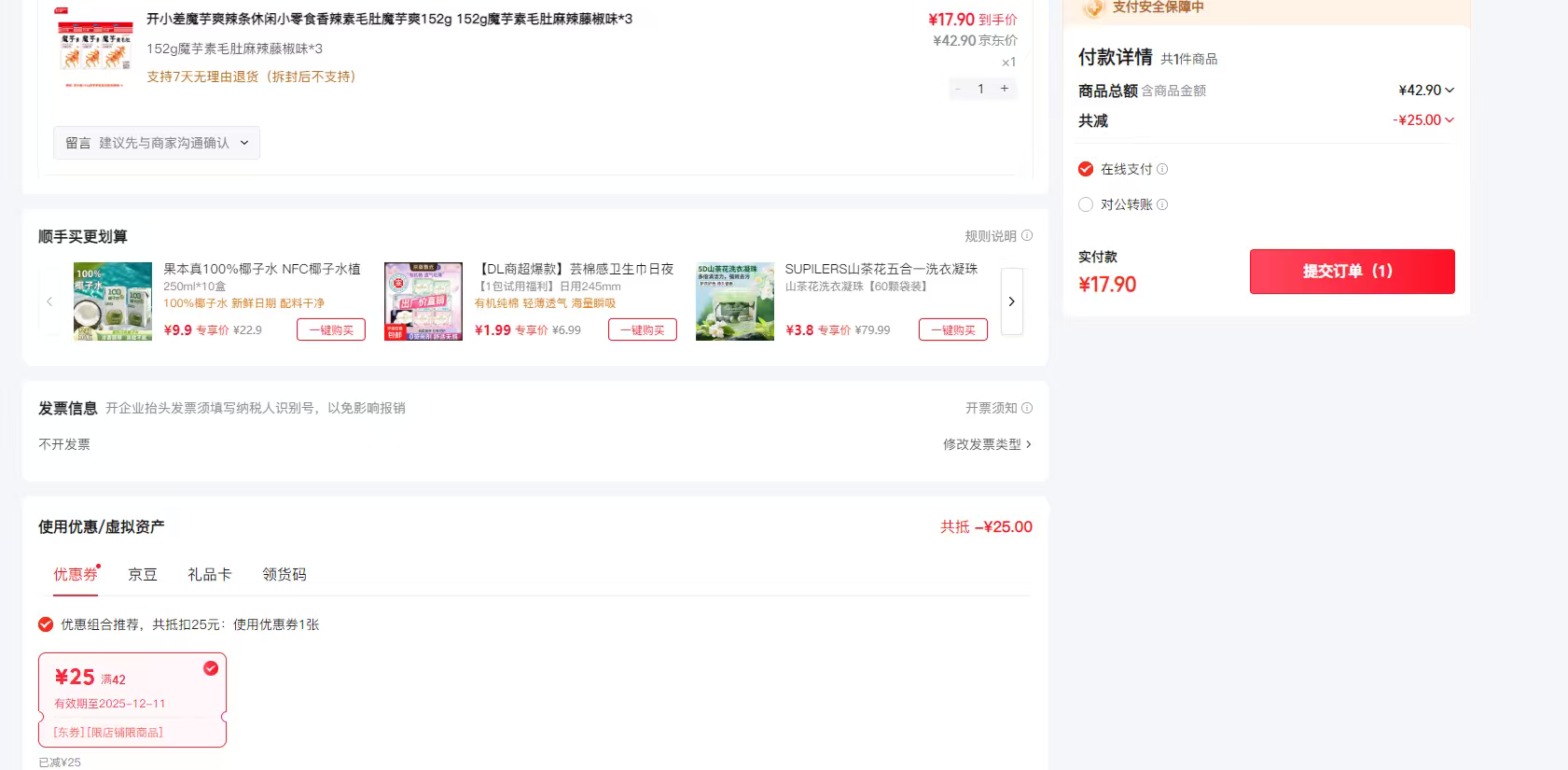Increase item quantity with plus button
Viewport: 1568px width, 770px height.
(x=1005, y=89)
